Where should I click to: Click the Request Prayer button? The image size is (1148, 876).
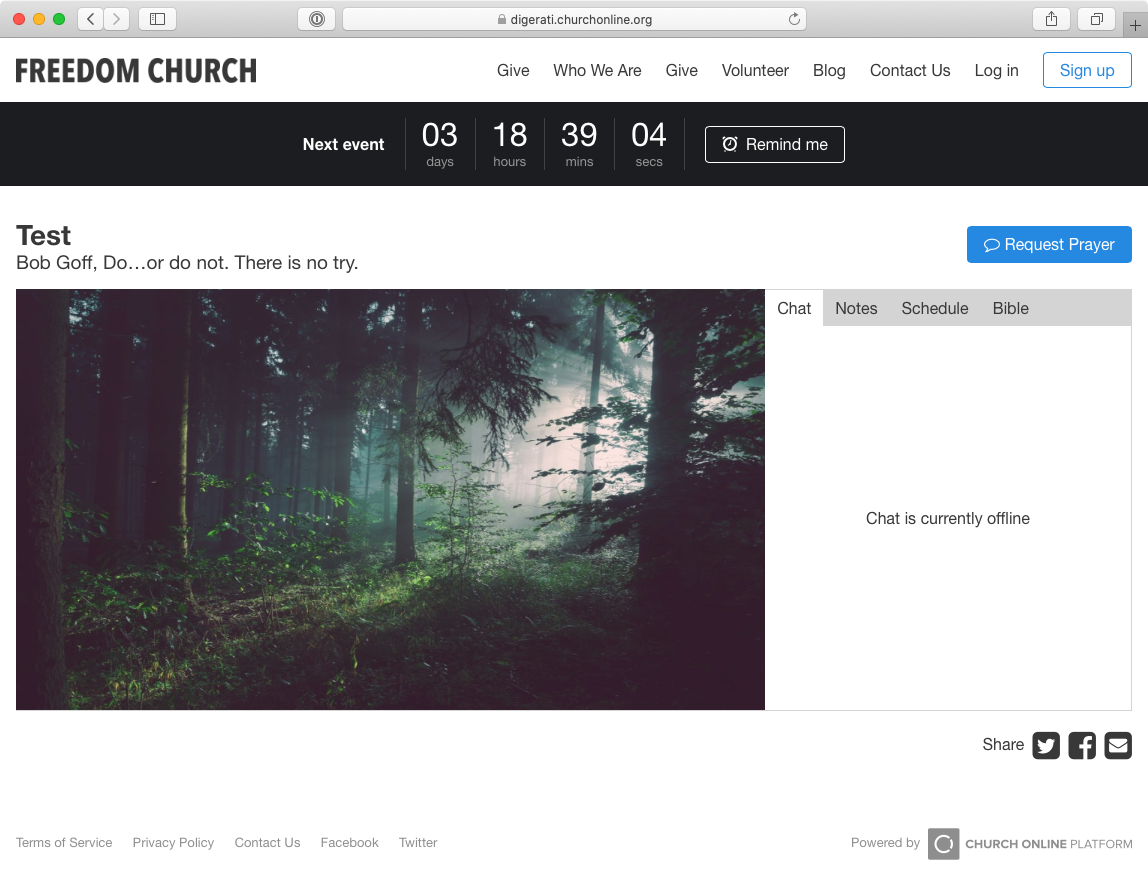[x=1049, y=245]
